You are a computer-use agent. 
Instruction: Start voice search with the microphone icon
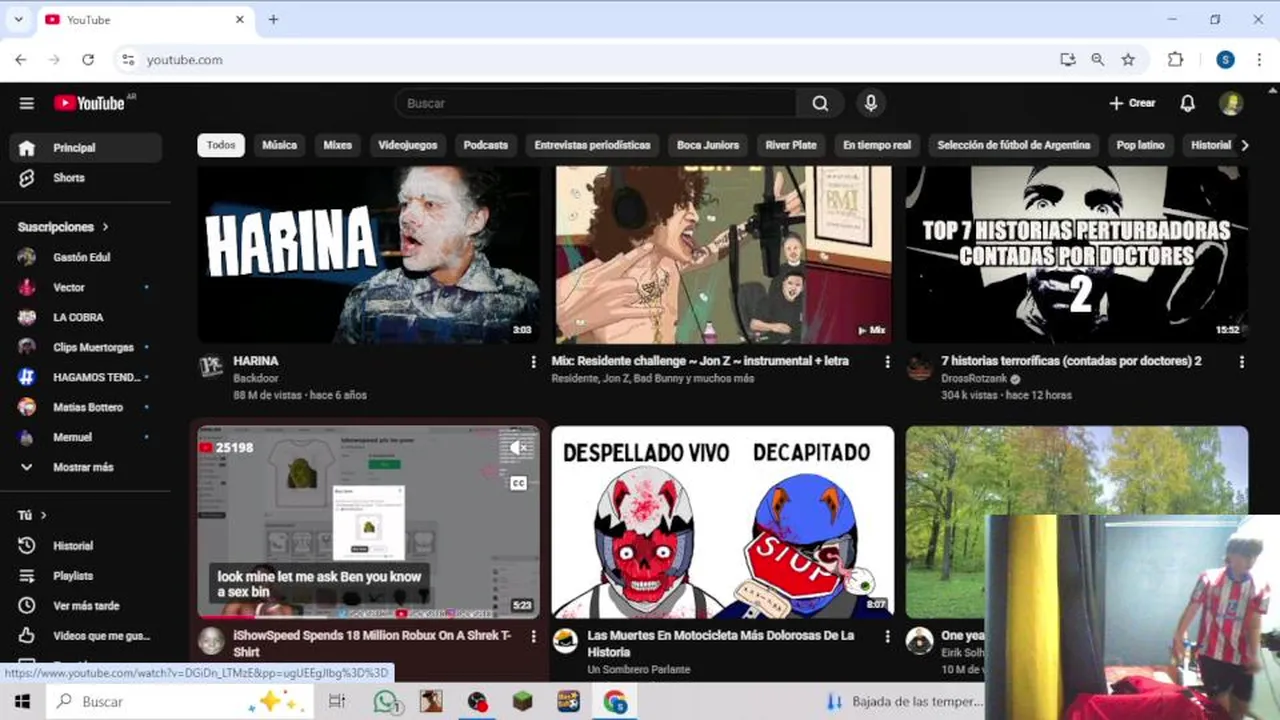coord(871,103)
